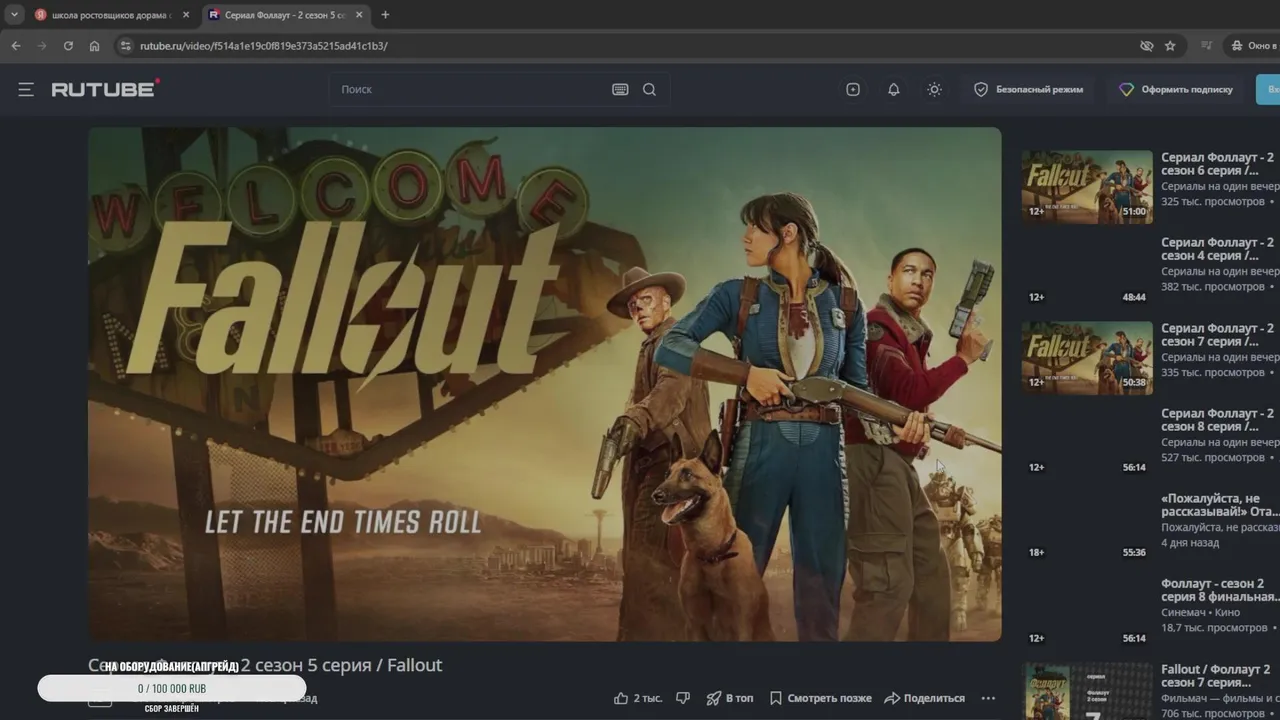The image size is (1280, 720).
Task: Select the Сериал Фоллаут 2 сезон 5 tab
Action: (x=285, y=15)
